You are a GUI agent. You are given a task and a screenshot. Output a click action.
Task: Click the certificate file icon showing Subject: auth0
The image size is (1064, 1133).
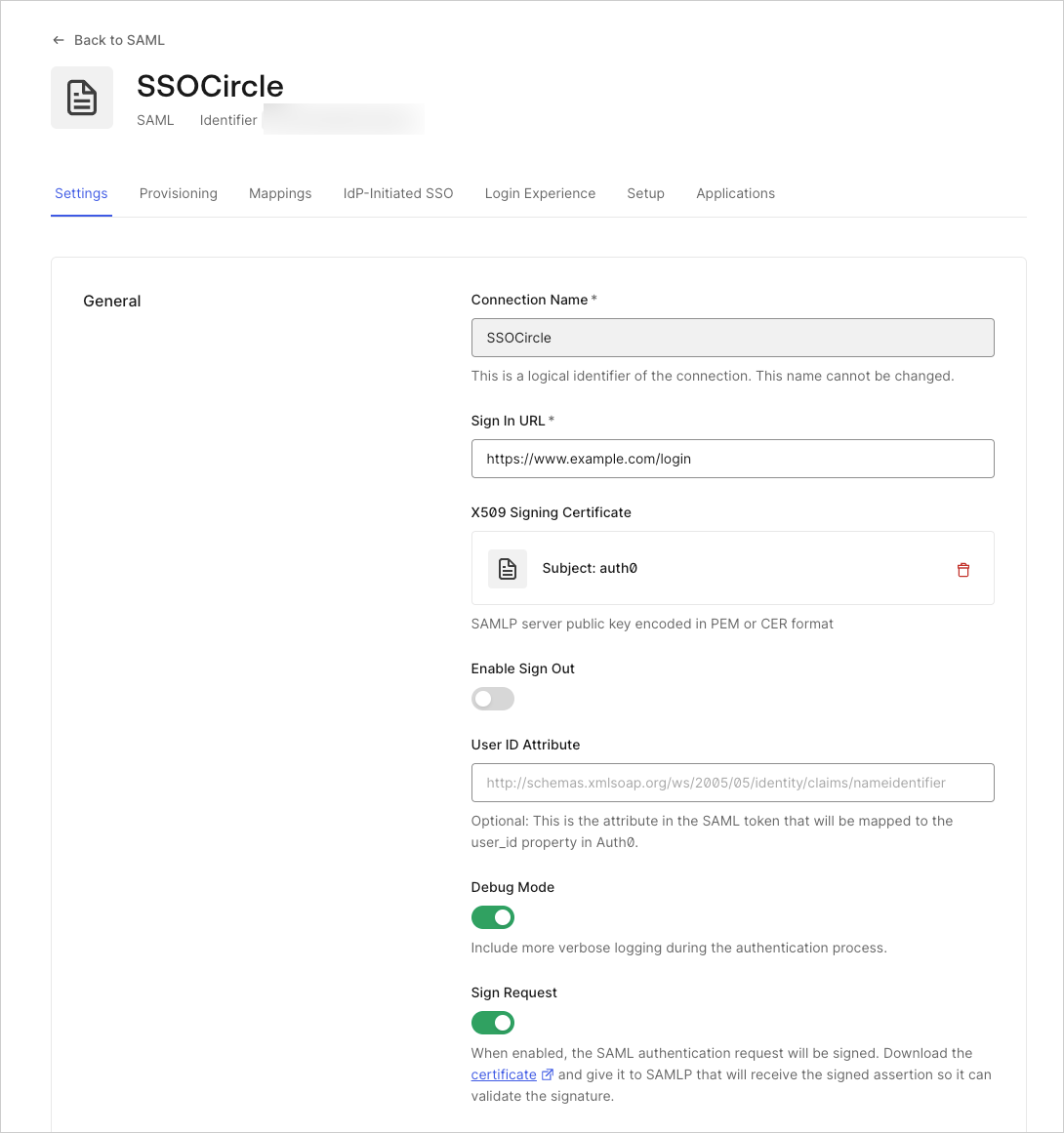508,568
